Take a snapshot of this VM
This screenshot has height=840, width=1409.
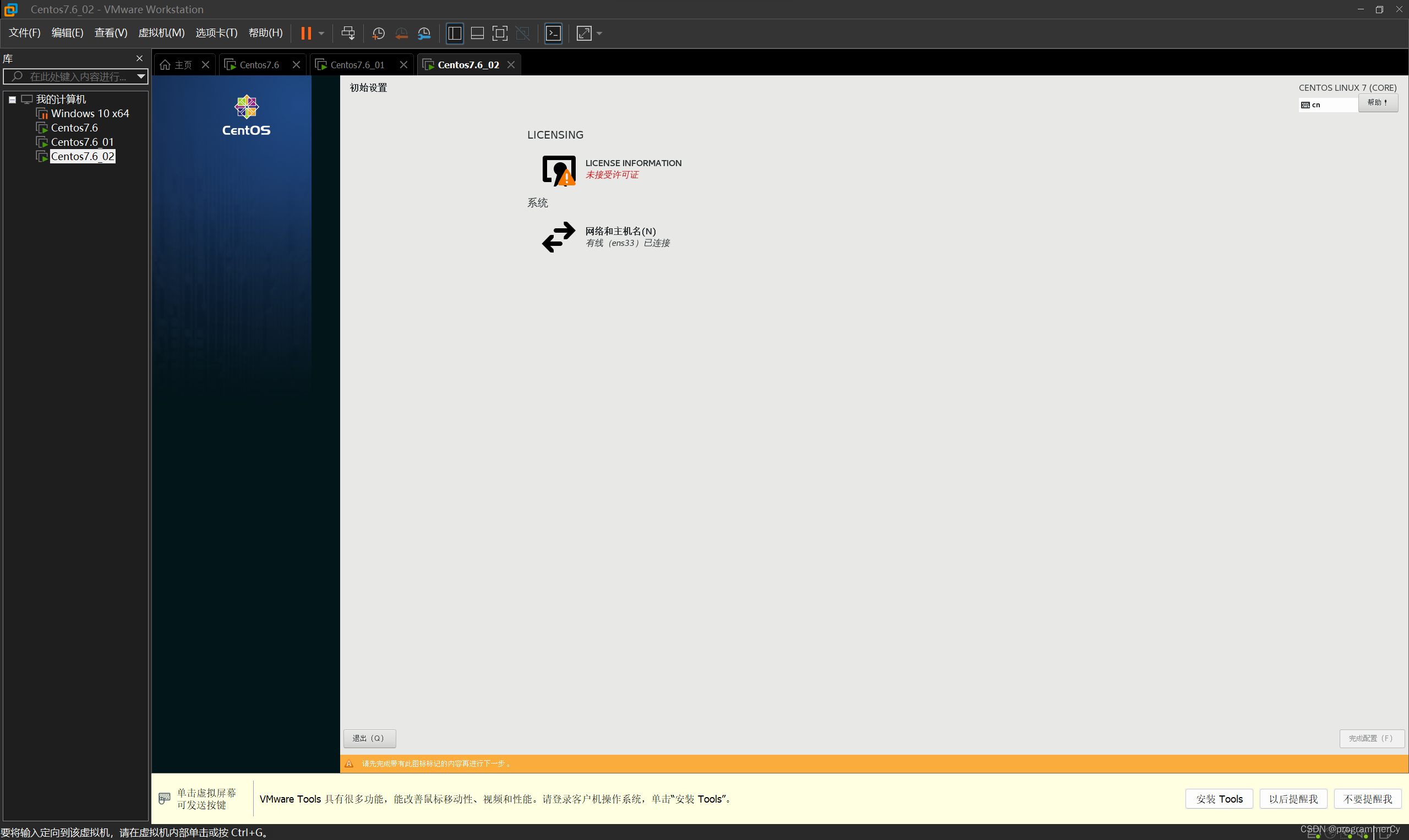[x=378, y=34]
